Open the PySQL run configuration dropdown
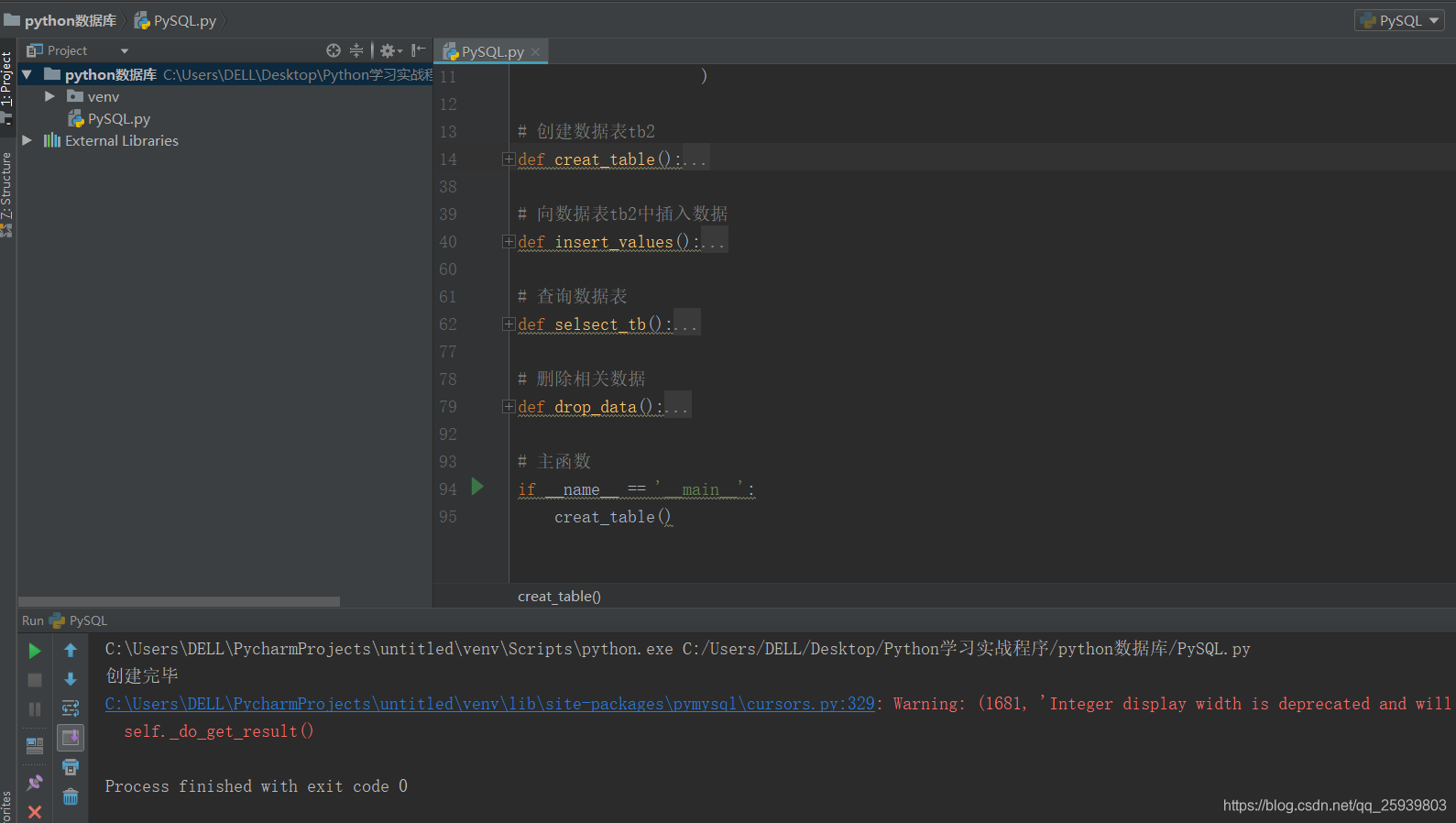This screenshot has width=1456, height=823. [x=1399, y=20]
